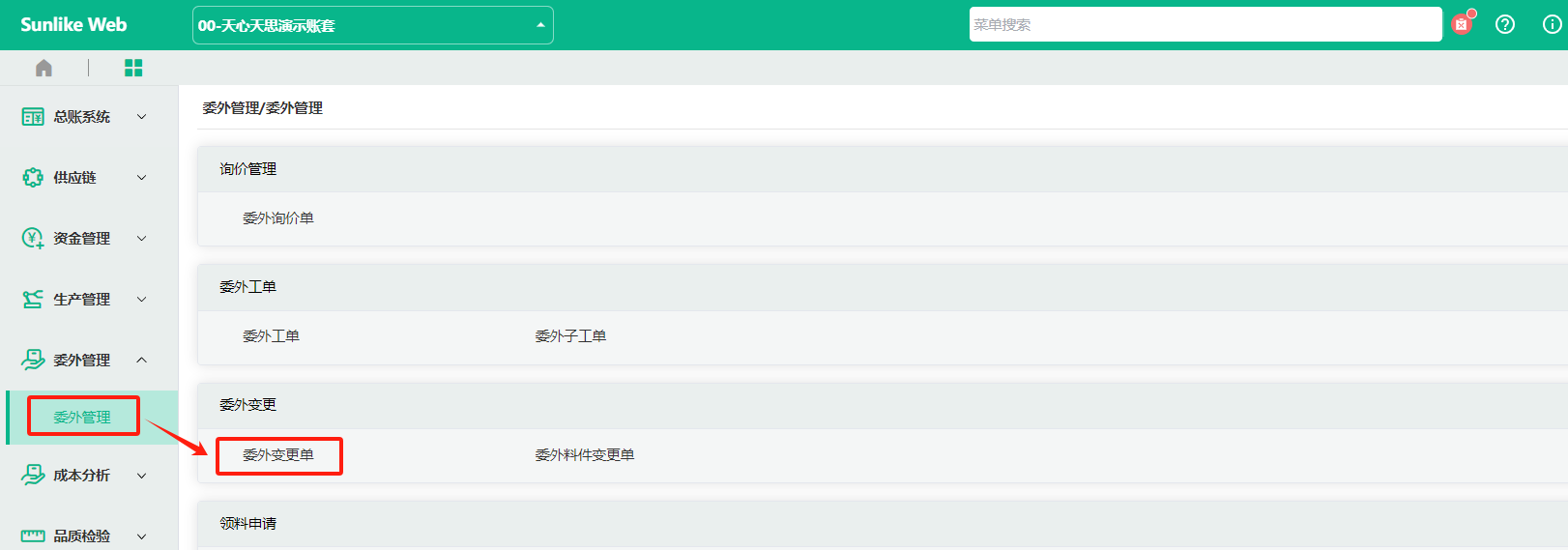
Task: Select 总账系统 in the sidebar
Action: [82, 117]
